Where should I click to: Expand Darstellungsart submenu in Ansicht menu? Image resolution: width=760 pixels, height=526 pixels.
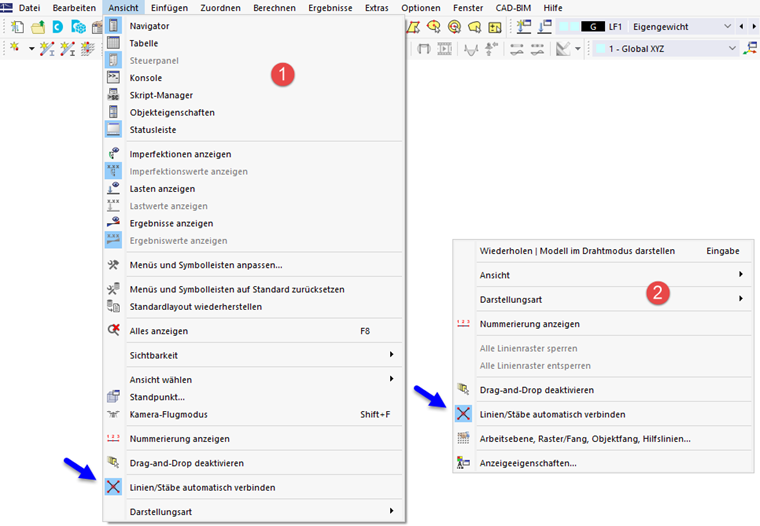[x=253, y=511]
